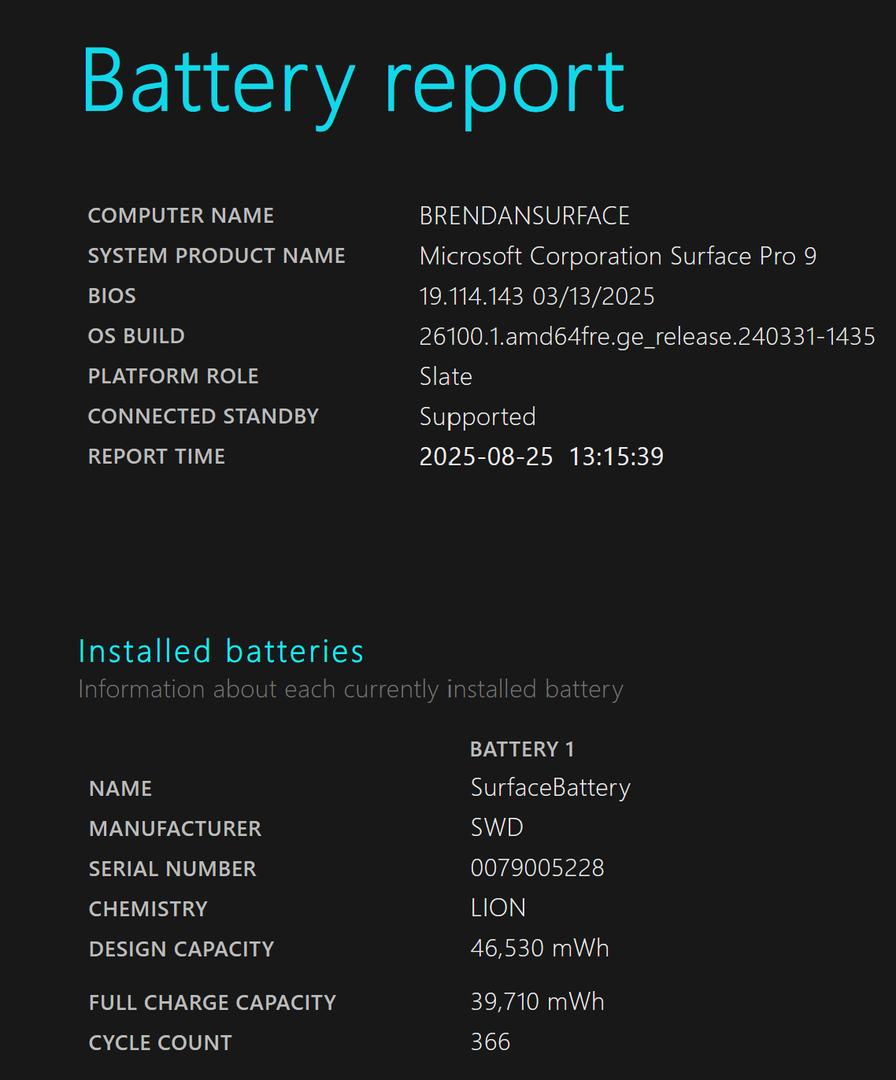Select the computer name BRENDANSURFACE
This screenshot has height=1080, width=896.
(524, 216)
